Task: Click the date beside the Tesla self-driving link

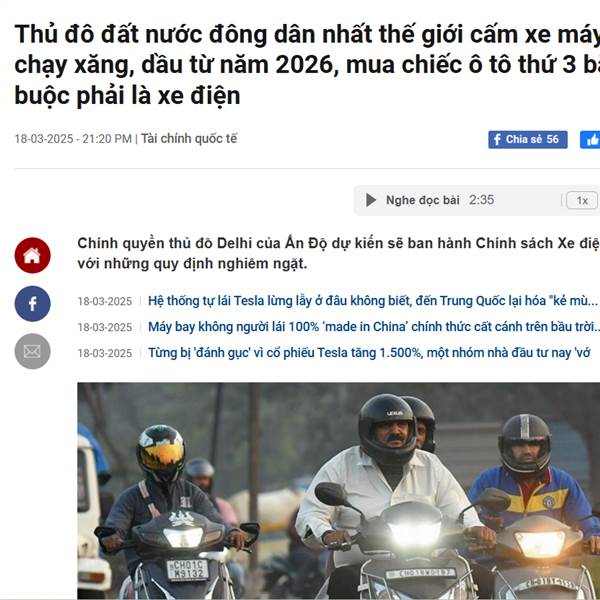Action: tap(104, 302)
